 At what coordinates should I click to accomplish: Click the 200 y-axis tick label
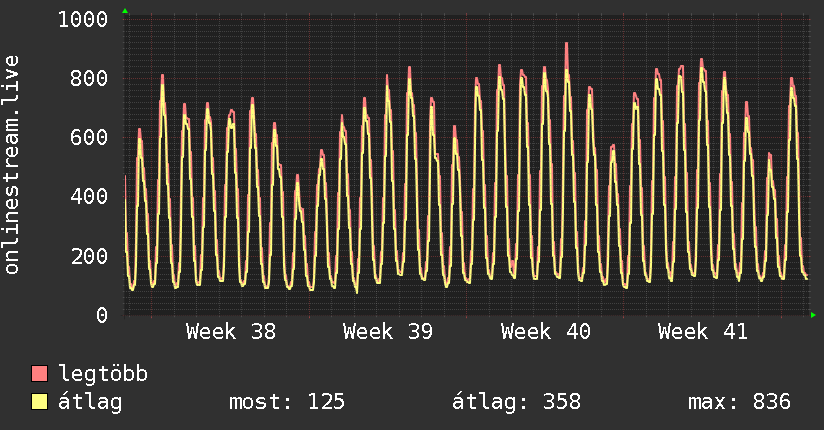point(89,257)
